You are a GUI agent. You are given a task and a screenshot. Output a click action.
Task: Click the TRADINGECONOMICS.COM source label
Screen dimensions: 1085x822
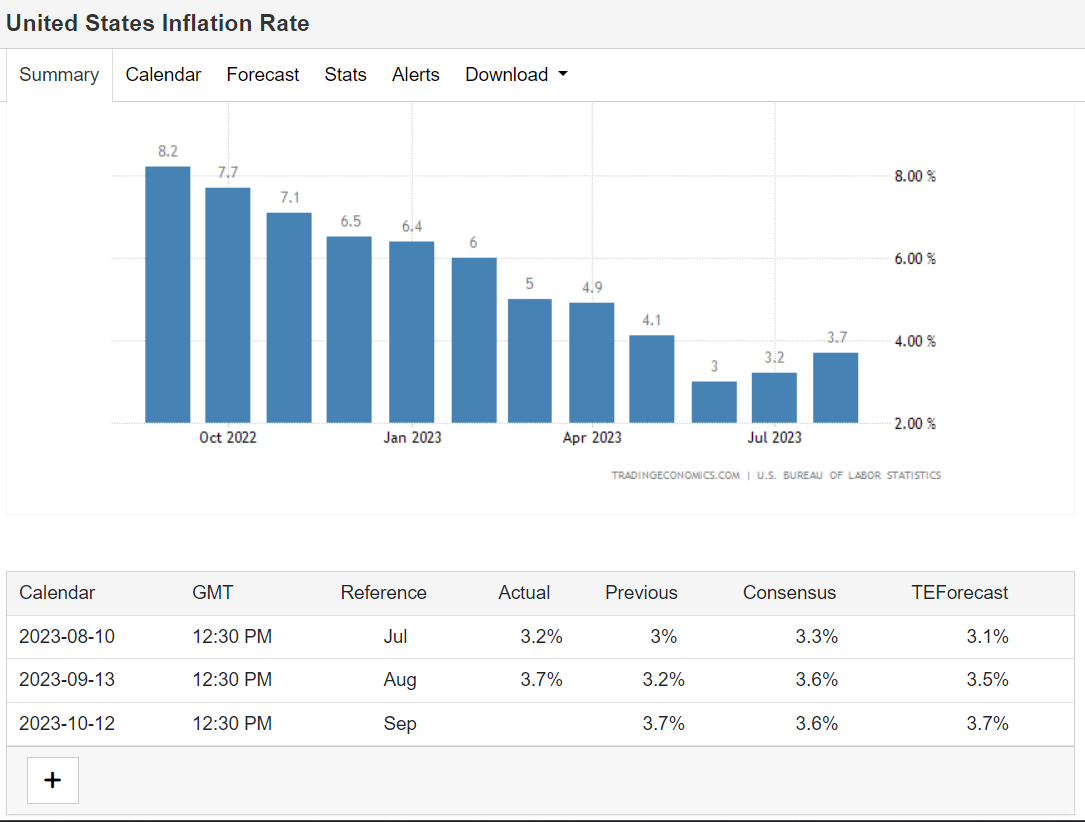coord(675,475)
